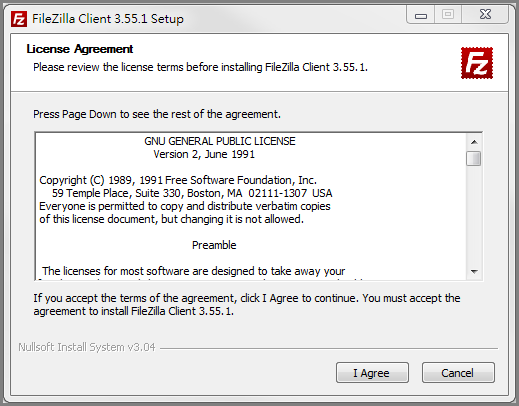
Task: Click the FileZilla icon in the title bar
Action: 19,19
